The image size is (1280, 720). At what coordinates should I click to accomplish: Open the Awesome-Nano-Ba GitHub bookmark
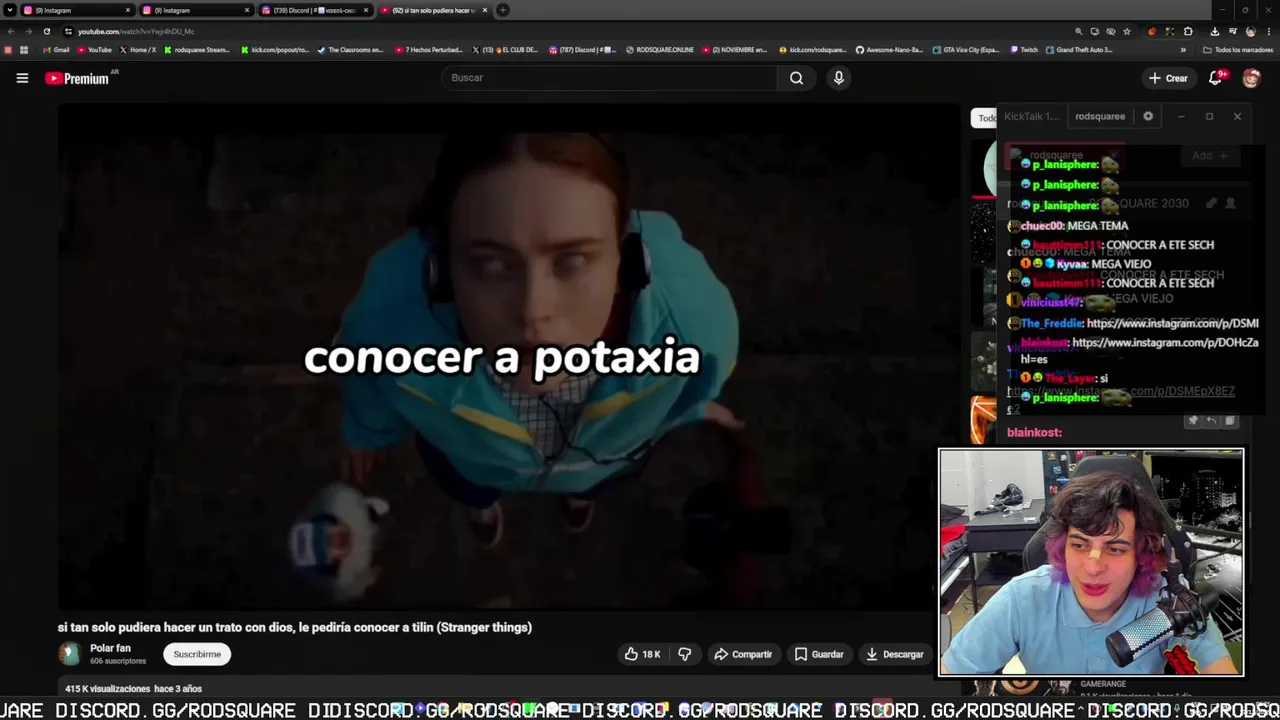tap(889, 50)
